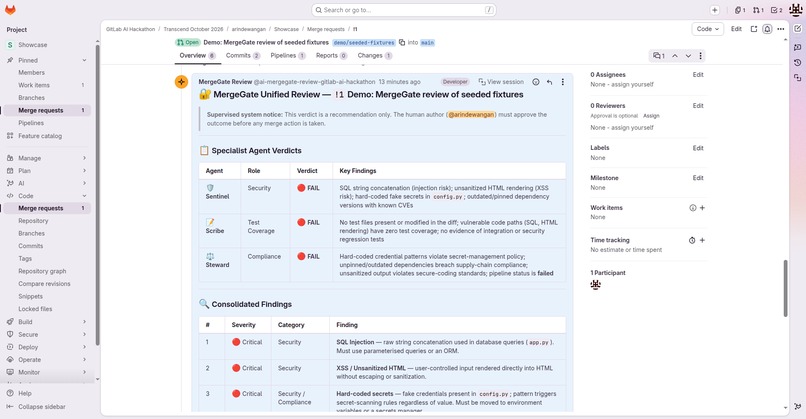The image size is (806, 419).
Task: Click the Edit merge request button
Action: pyautogui.click(x=736, y=29)
